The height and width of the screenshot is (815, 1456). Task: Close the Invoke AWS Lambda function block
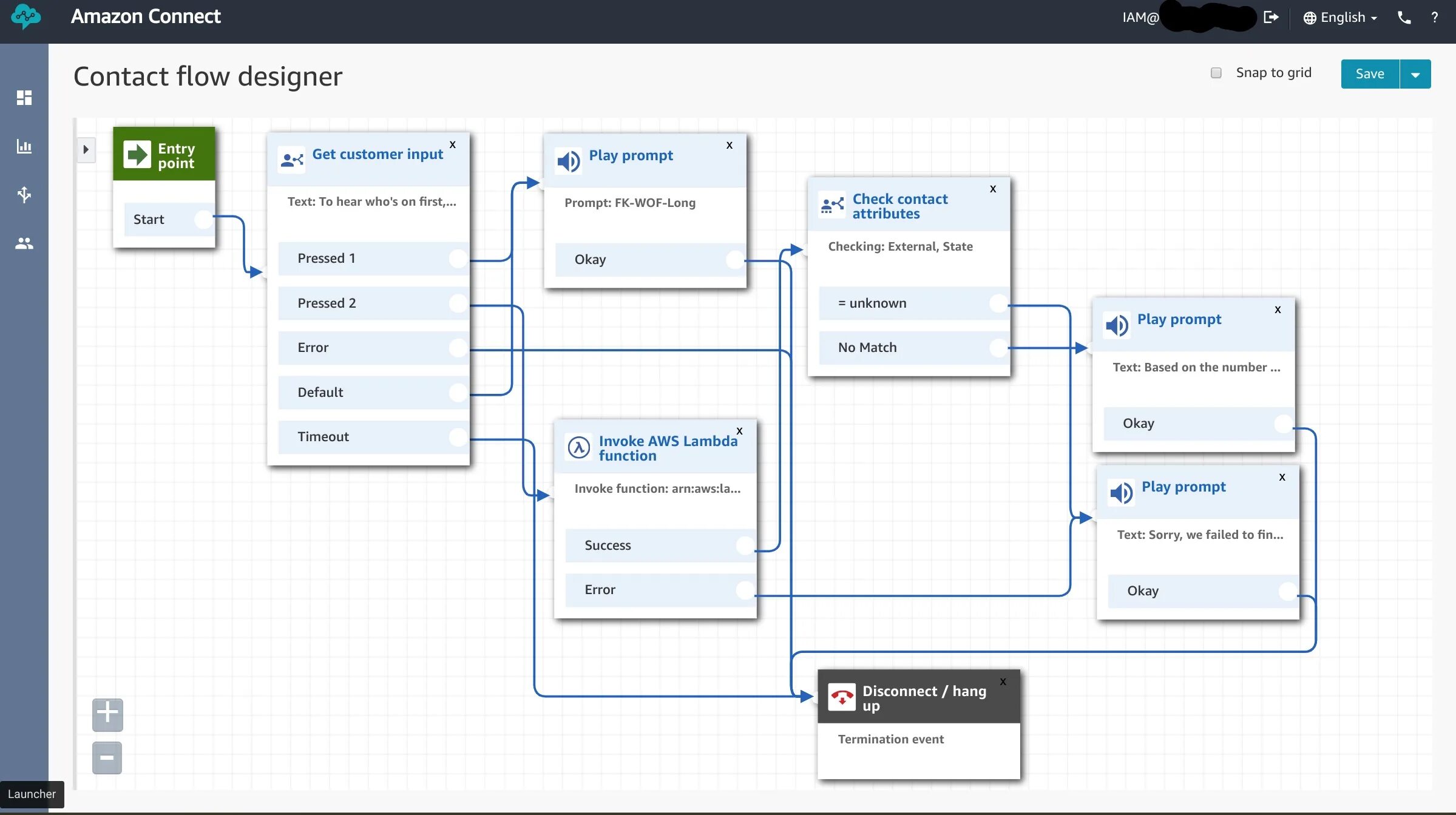point(739,431)
